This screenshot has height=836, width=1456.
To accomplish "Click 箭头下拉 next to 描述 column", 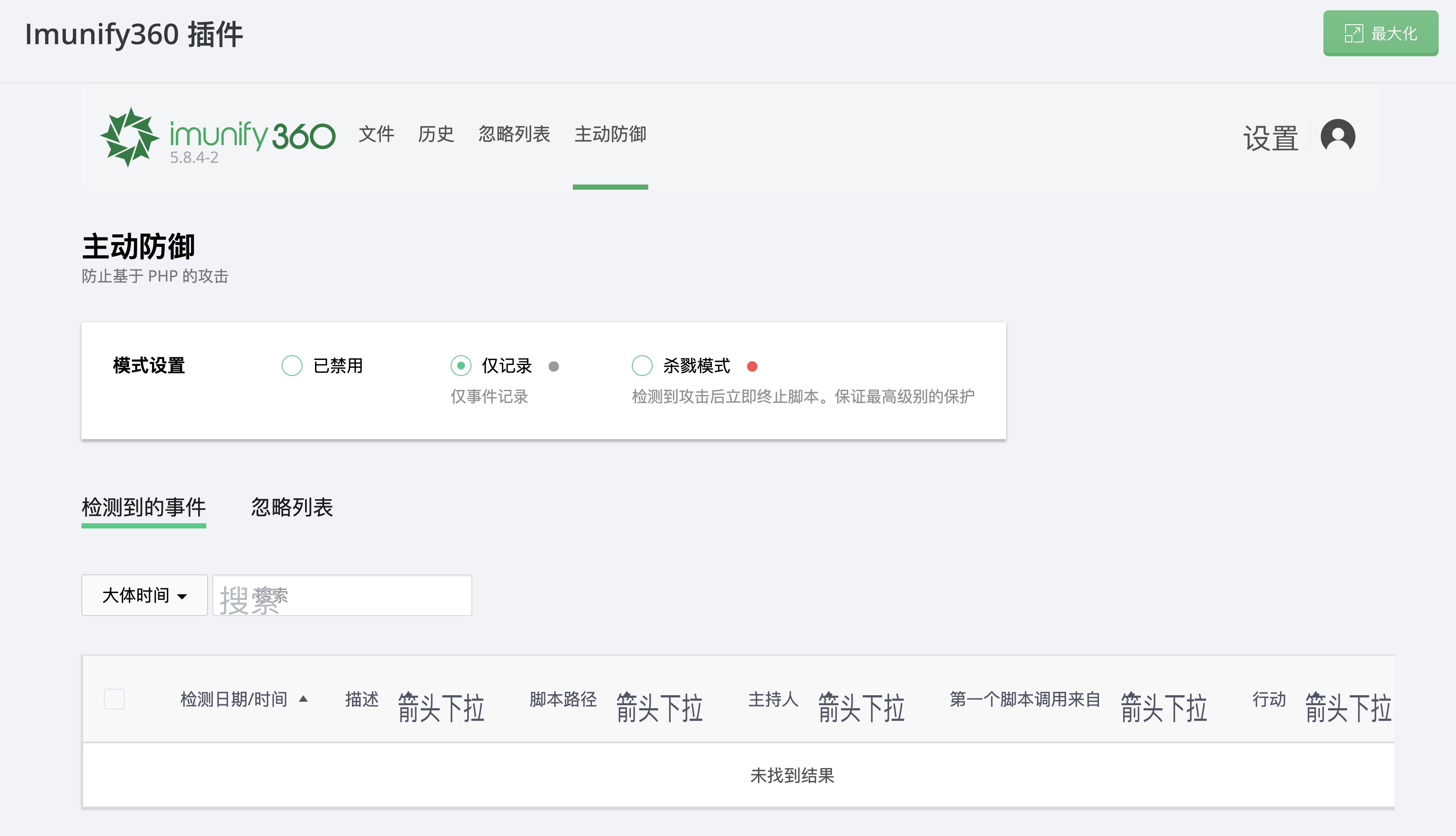I will pos(441,707).
